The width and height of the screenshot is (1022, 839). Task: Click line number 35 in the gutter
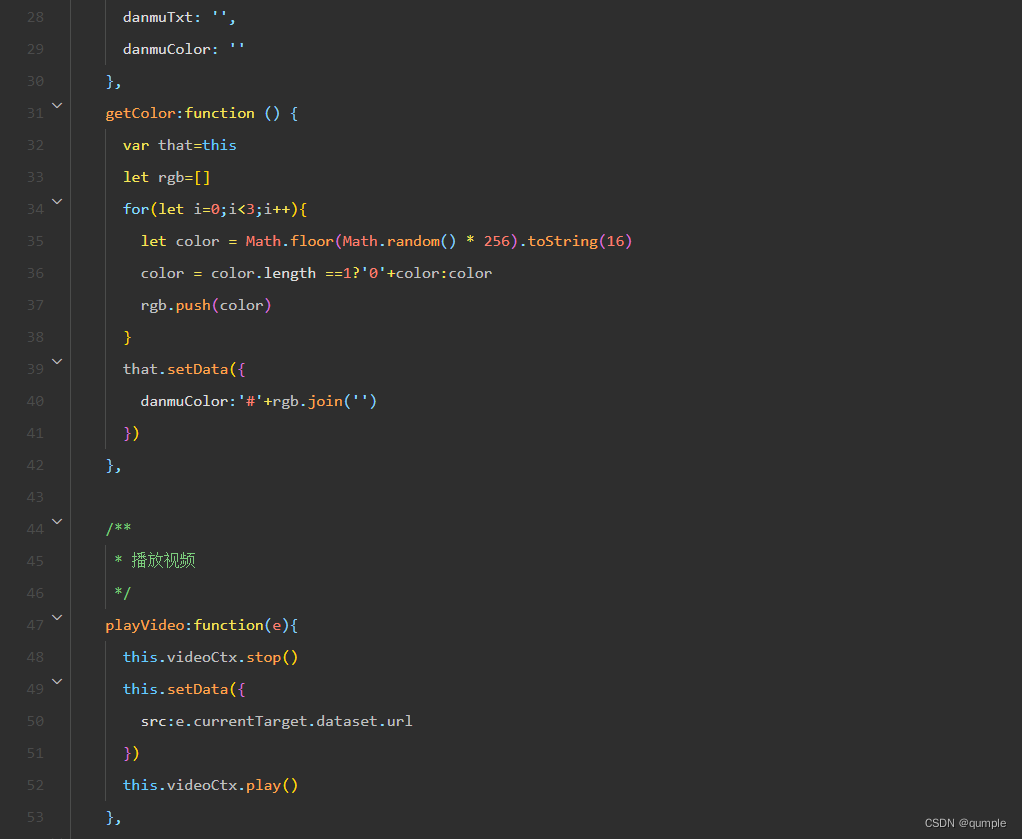[x=35, y=241]
